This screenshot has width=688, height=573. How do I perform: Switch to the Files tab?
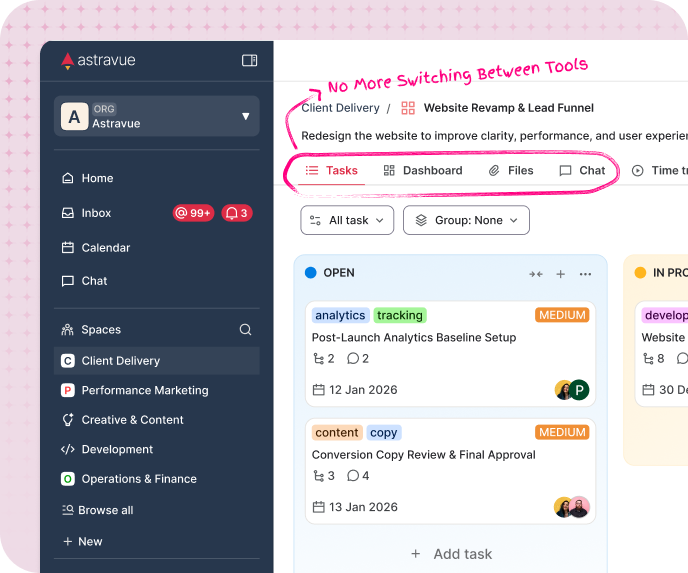tap(511, 171)
